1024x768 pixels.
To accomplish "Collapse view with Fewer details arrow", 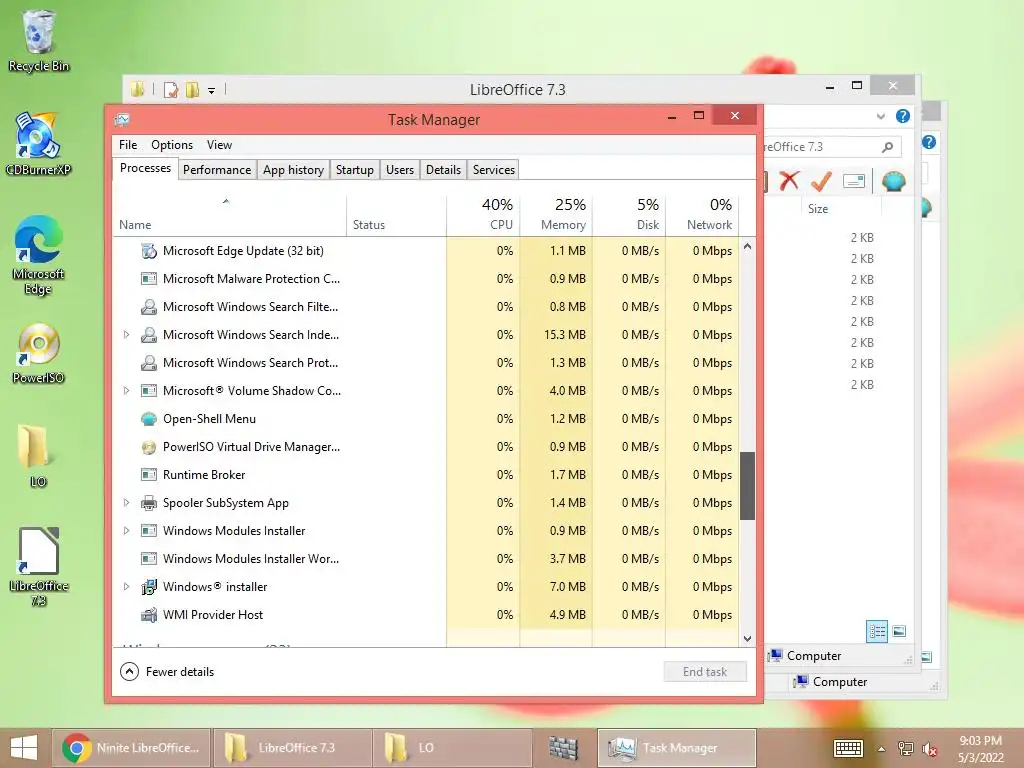I will [x=129, y=671].
